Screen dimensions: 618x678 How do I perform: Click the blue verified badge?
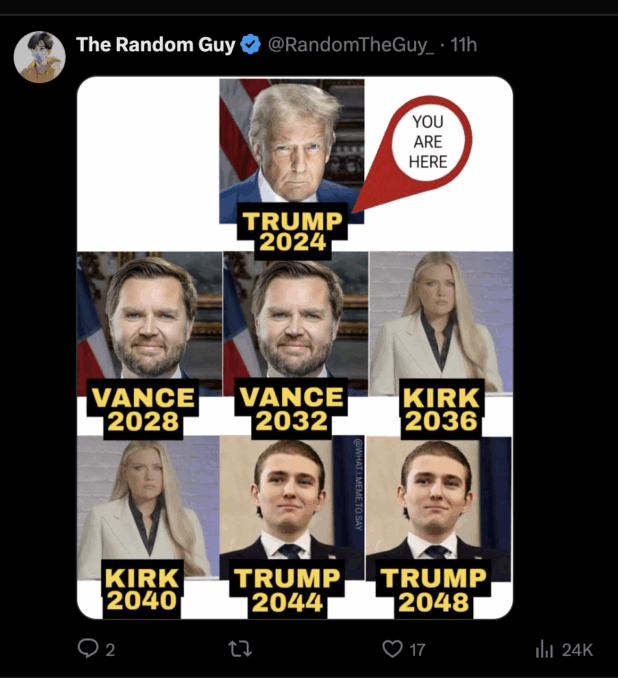click(250, 45)
